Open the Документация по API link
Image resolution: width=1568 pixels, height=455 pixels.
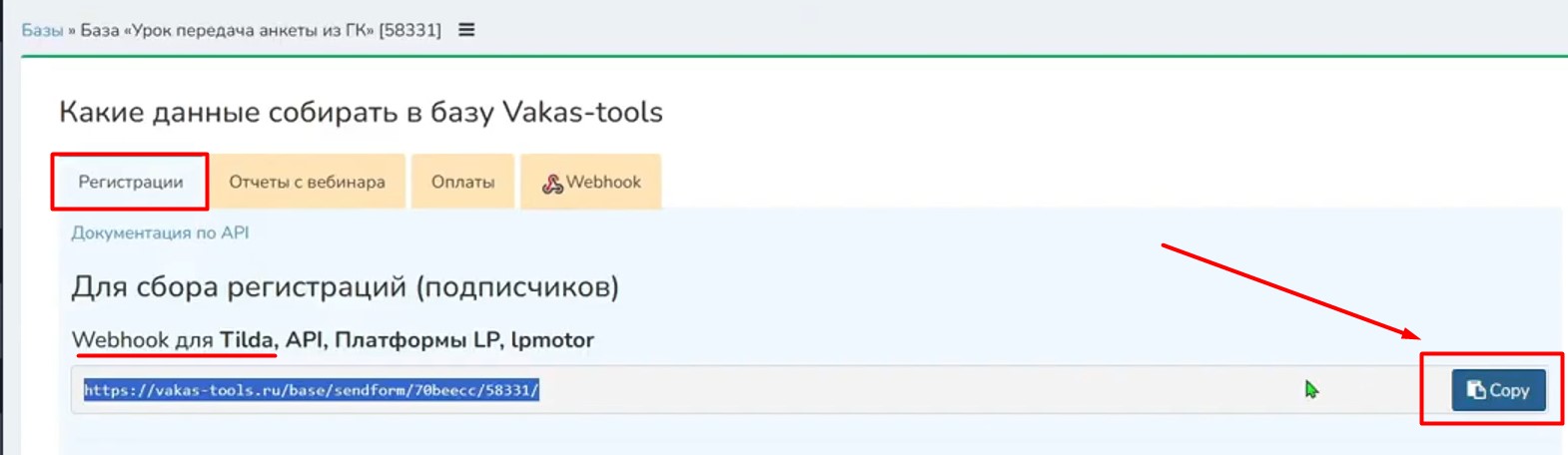160,232
